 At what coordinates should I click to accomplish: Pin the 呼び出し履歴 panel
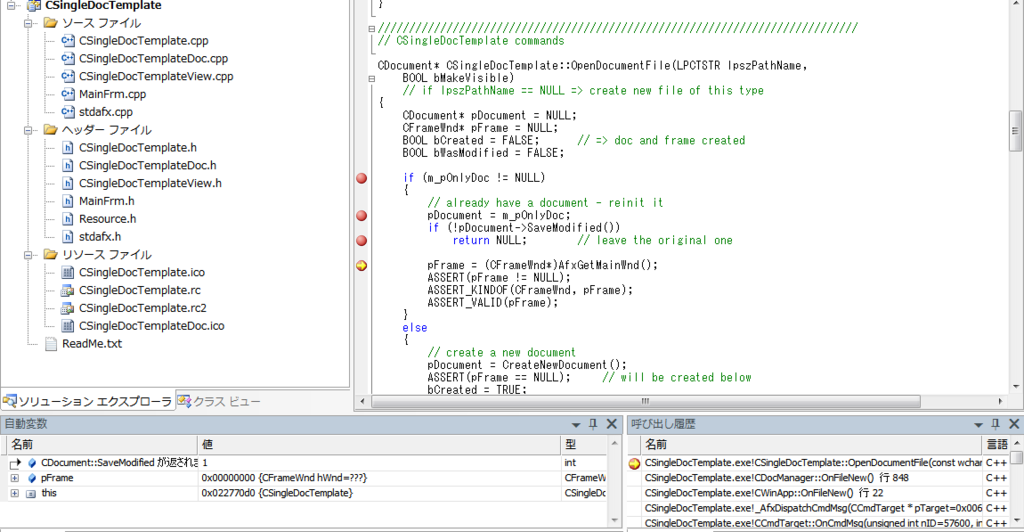tap(995, 424)
